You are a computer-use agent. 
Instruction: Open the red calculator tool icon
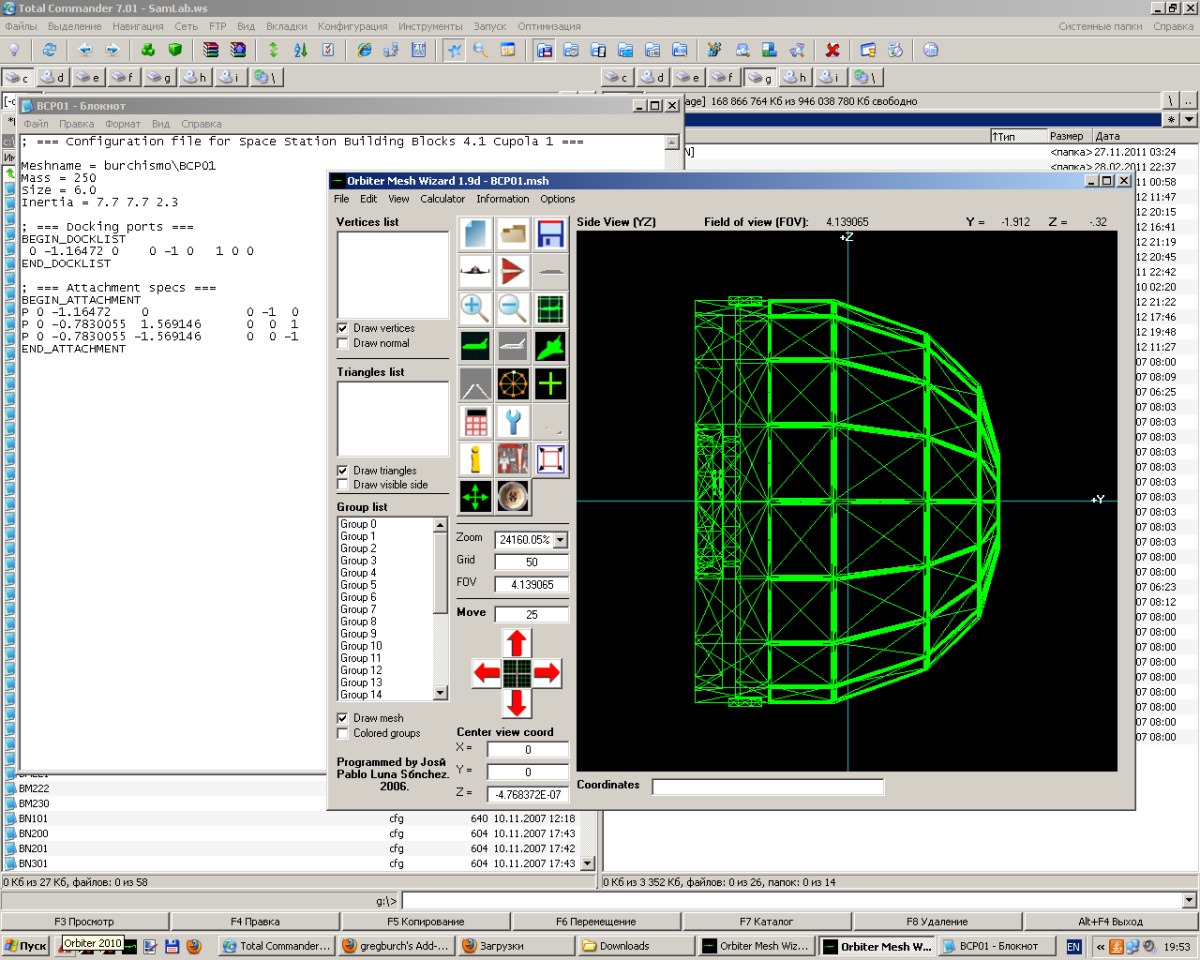476,421
